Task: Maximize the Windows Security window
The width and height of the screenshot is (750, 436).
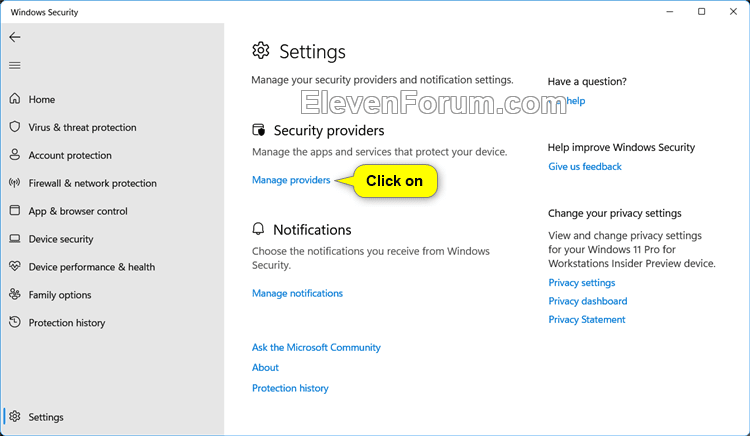Action: tap(701, 11)
